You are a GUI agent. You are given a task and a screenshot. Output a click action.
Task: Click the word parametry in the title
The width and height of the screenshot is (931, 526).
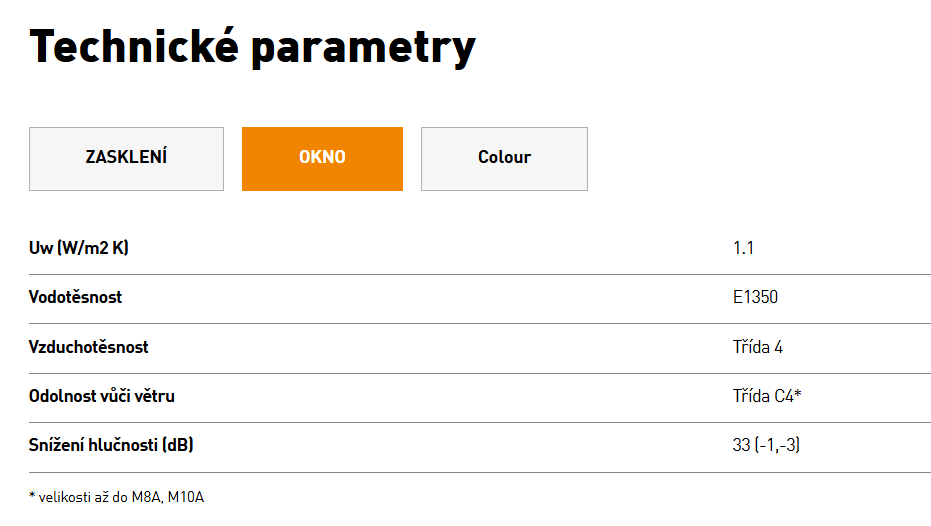(363, 50)
